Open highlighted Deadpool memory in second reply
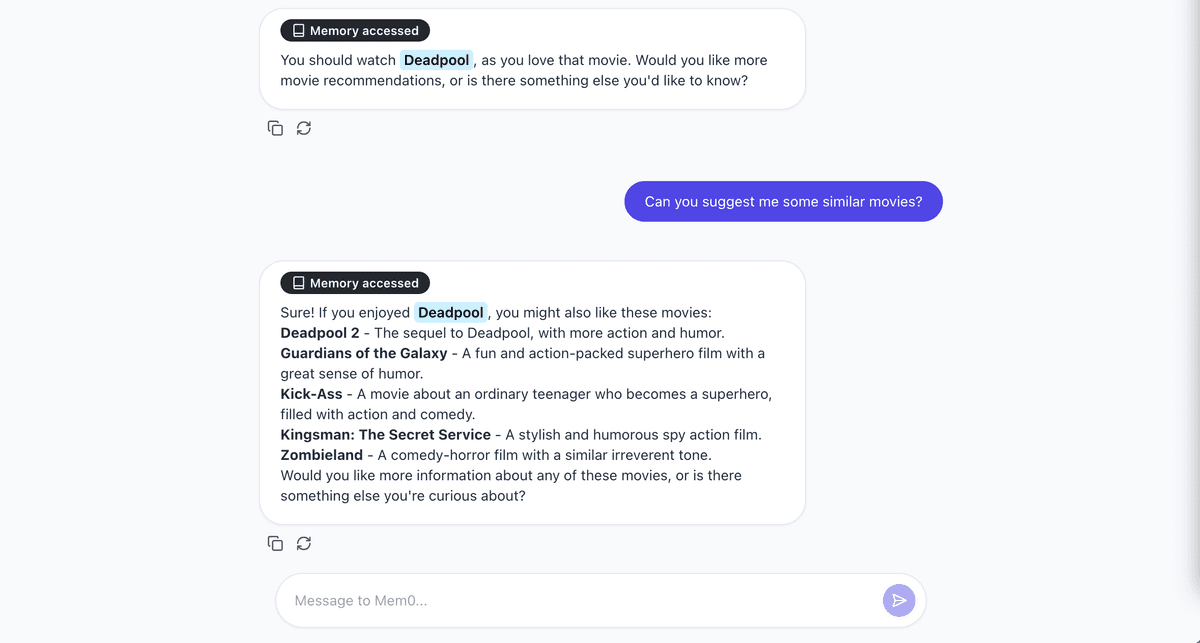The width and height of the screenshot is (1200, 643). point(451,312)
